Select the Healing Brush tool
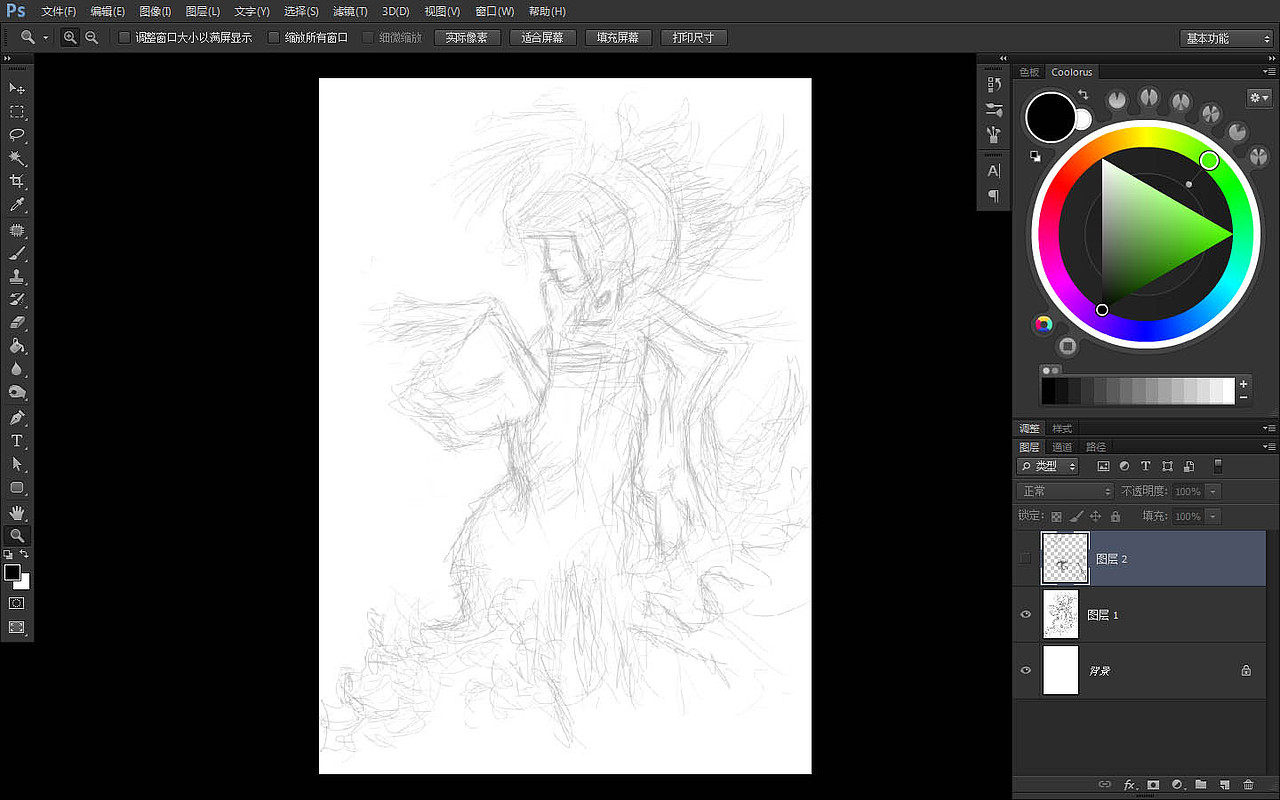 (x=17, y=230)
